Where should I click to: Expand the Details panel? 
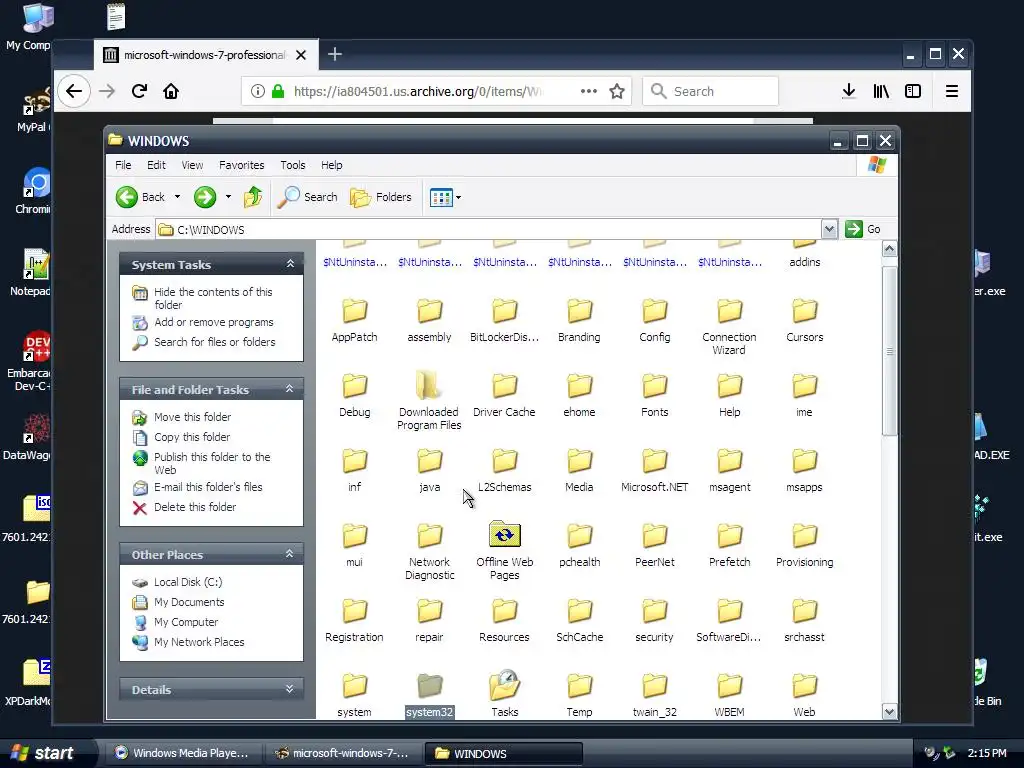pyautogui.click(x=290, y=689)
